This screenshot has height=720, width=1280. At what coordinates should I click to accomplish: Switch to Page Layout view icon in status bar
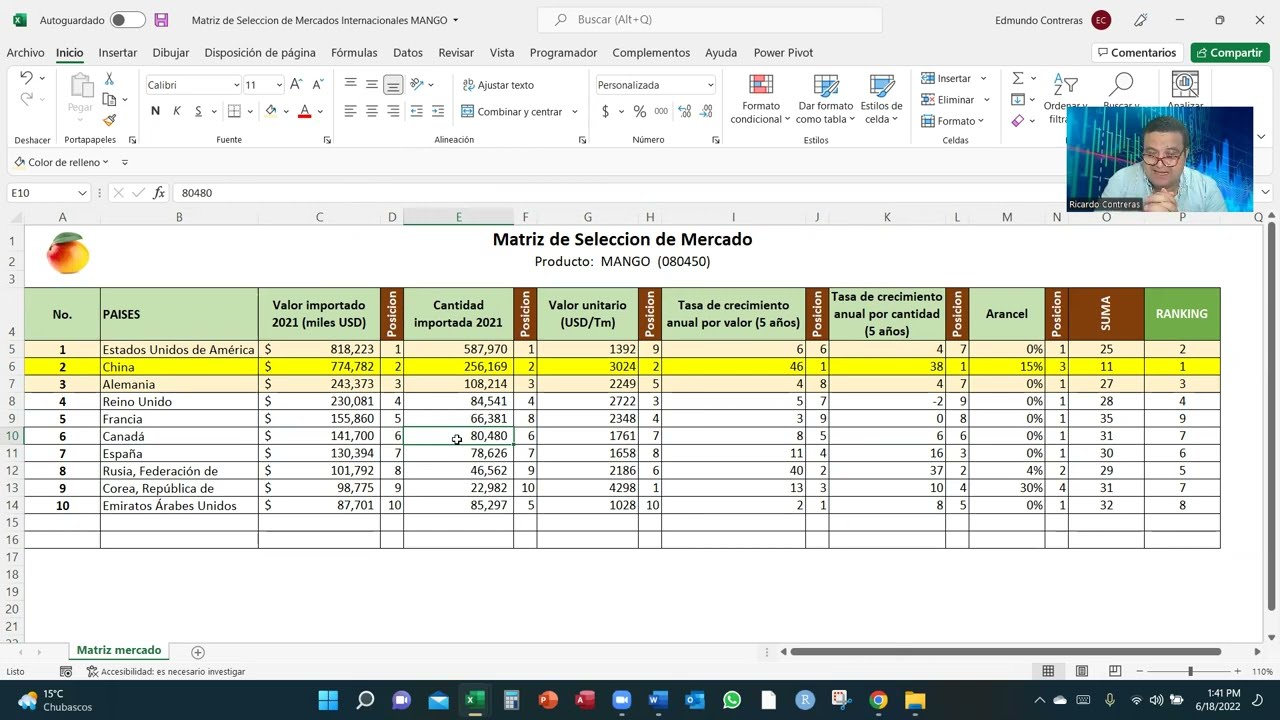click(1081, 671)
